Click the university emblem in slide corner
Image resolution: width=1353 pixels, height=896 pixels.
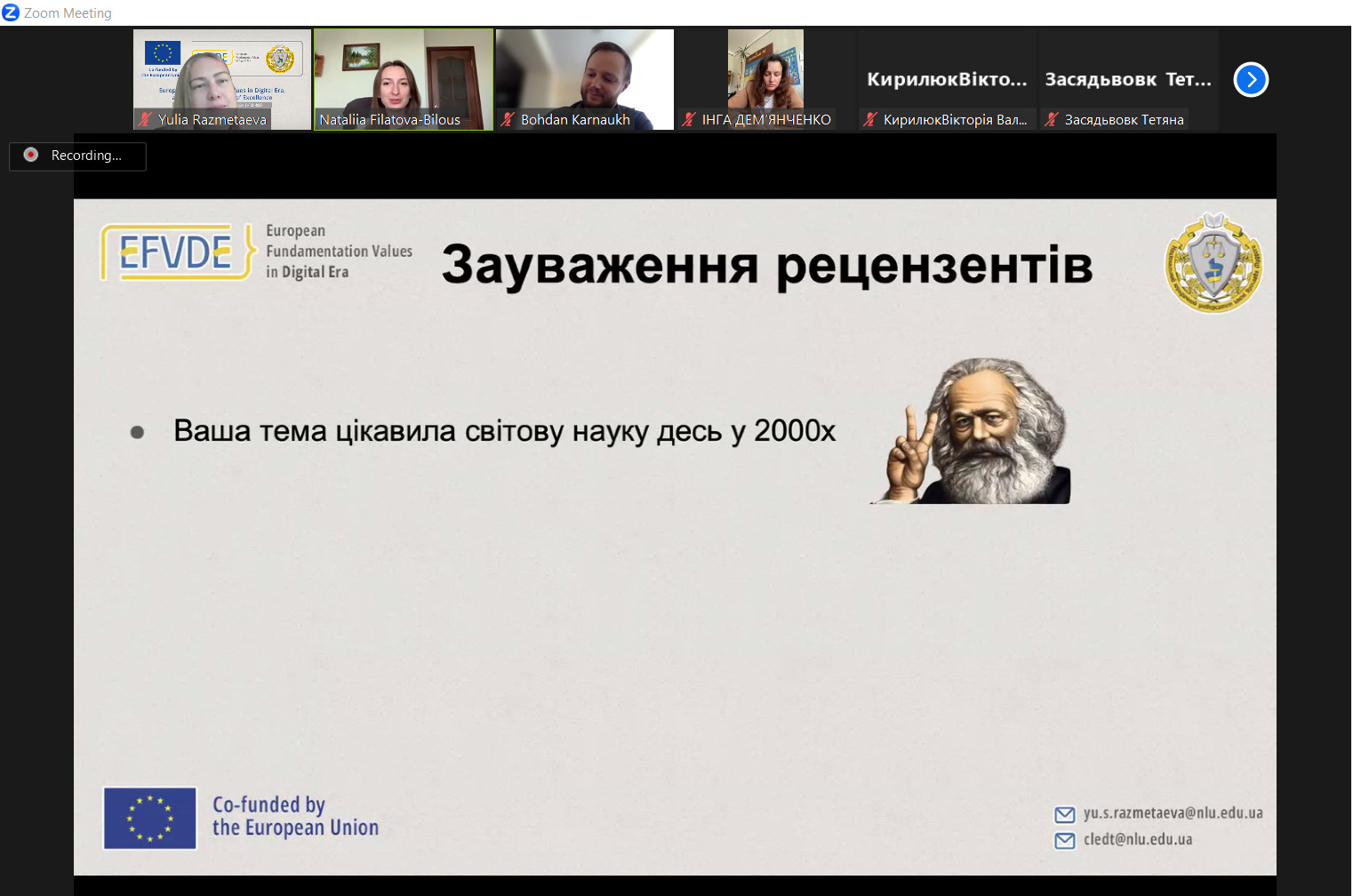[x=1213, y=263]
